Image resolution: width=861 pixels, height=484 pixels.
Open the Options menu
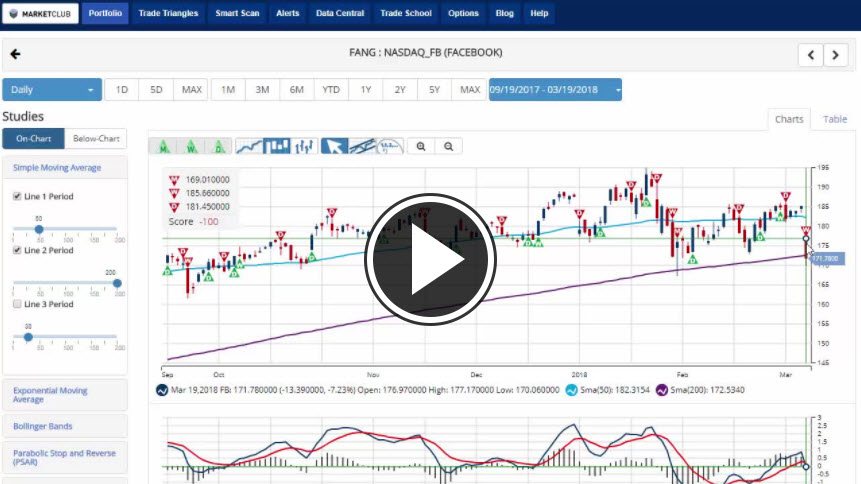pos(463,13)
